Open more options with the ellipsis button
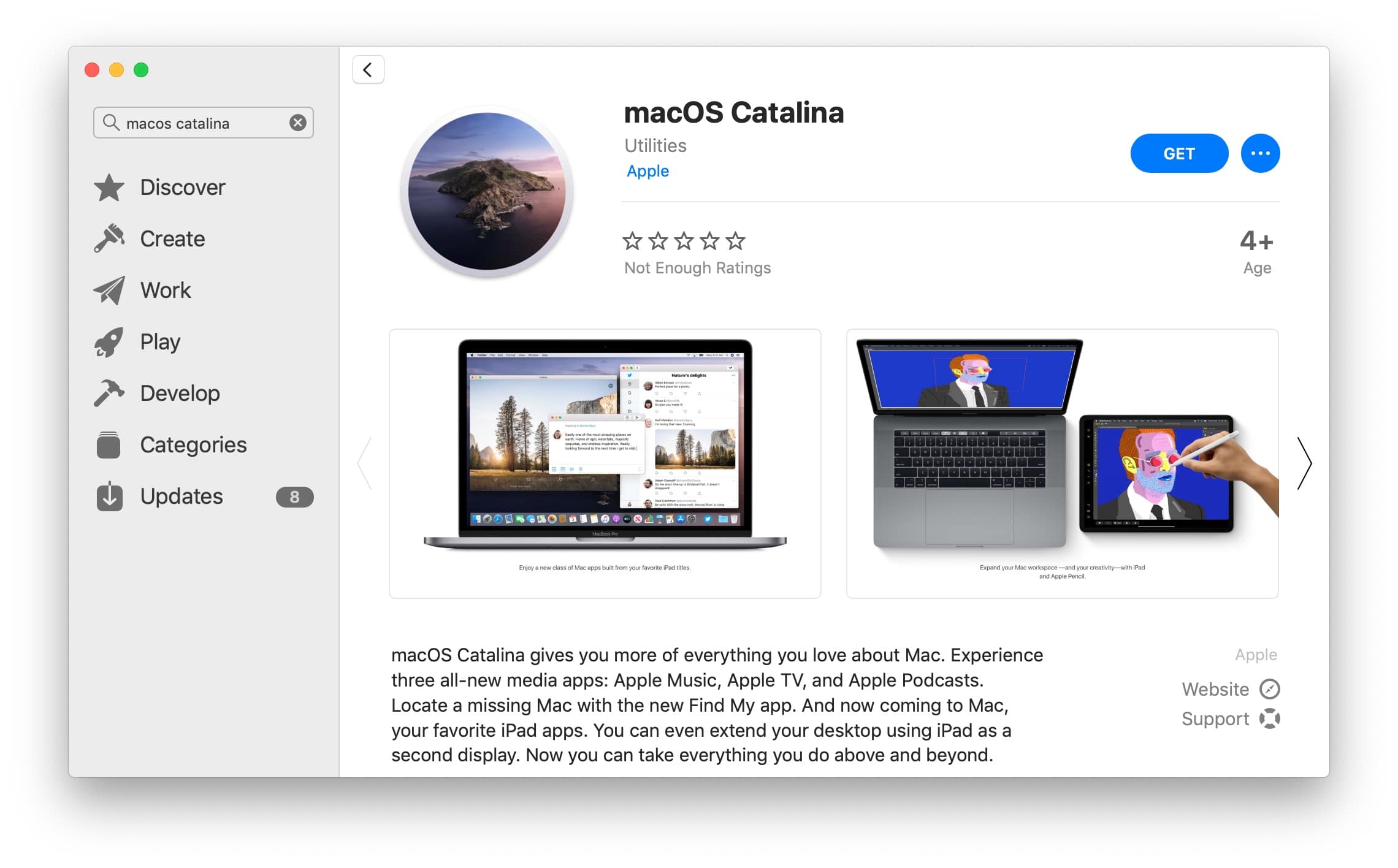1398x868 pixels. 1260,153
